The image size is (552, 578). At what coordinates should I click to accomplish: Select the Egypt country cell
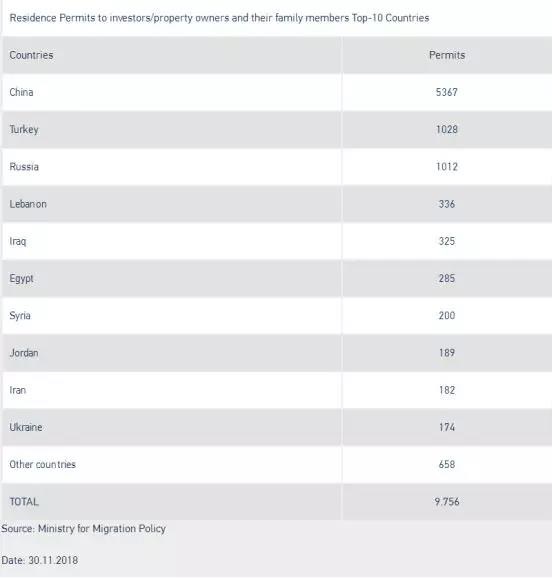21,279
